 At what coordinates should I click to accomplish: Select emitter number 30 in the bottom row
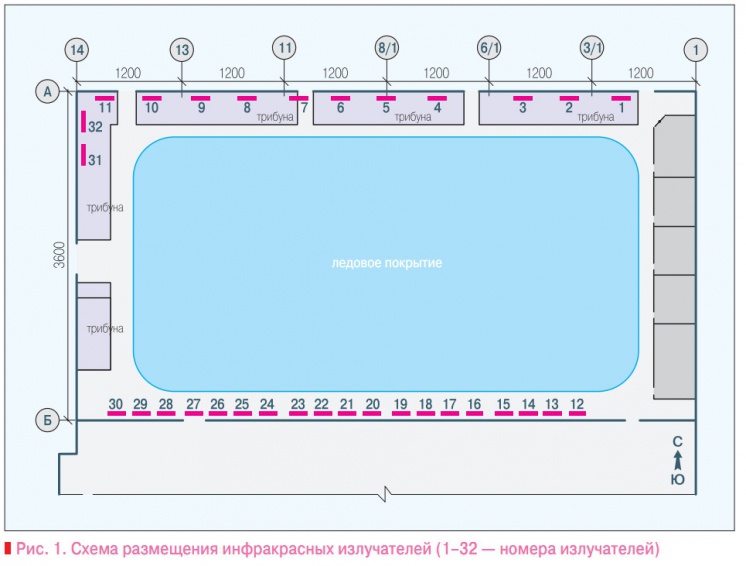tap(116, 405)
